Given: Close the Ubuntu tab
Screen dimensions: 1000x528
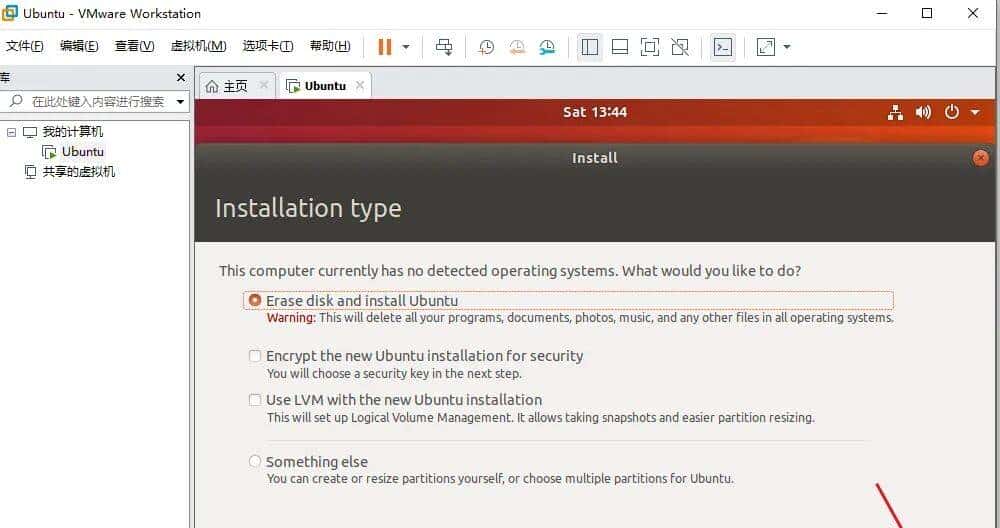Looking at the screenshot, I should [x=360, y=85].
